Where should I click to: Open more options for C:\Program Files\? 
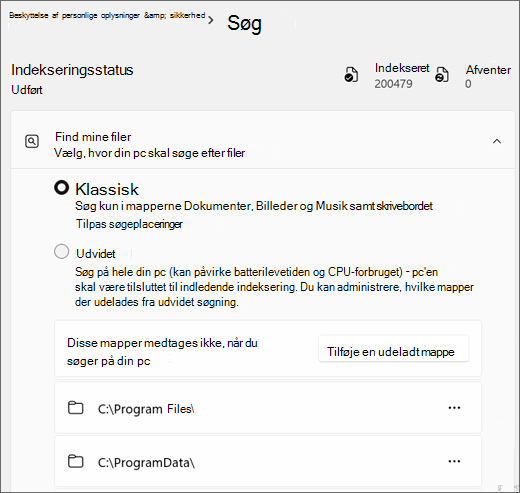coord(454,408)
